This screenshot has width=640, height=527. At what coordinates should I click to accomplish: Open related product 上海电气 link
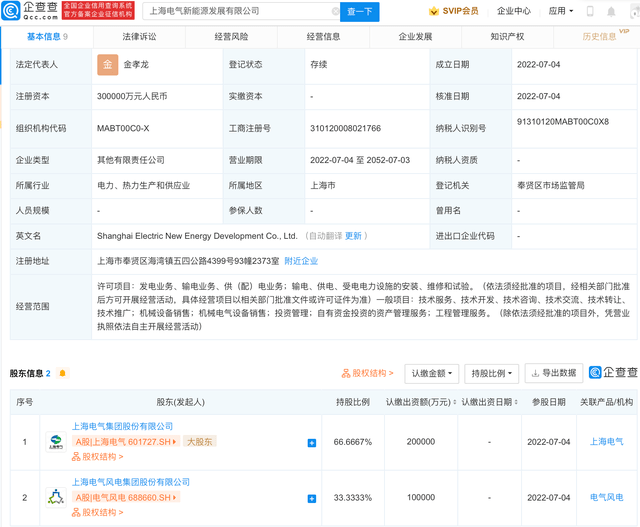tap(607, 442)
